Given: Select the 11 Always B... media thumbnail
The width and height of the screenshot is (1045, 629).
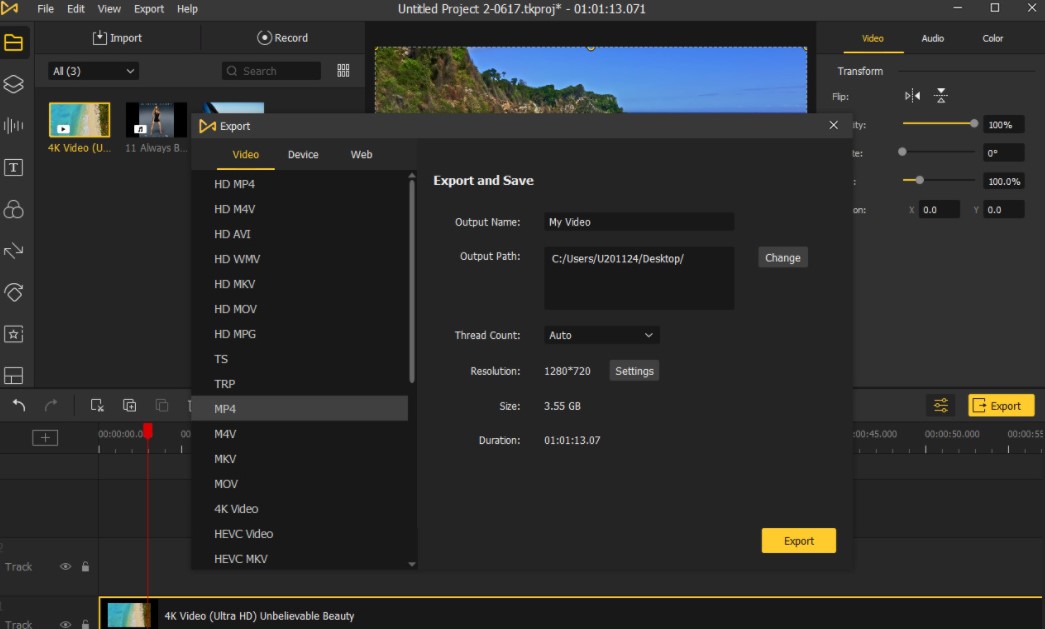Looking at the screenshot, I should pos(156,120).
